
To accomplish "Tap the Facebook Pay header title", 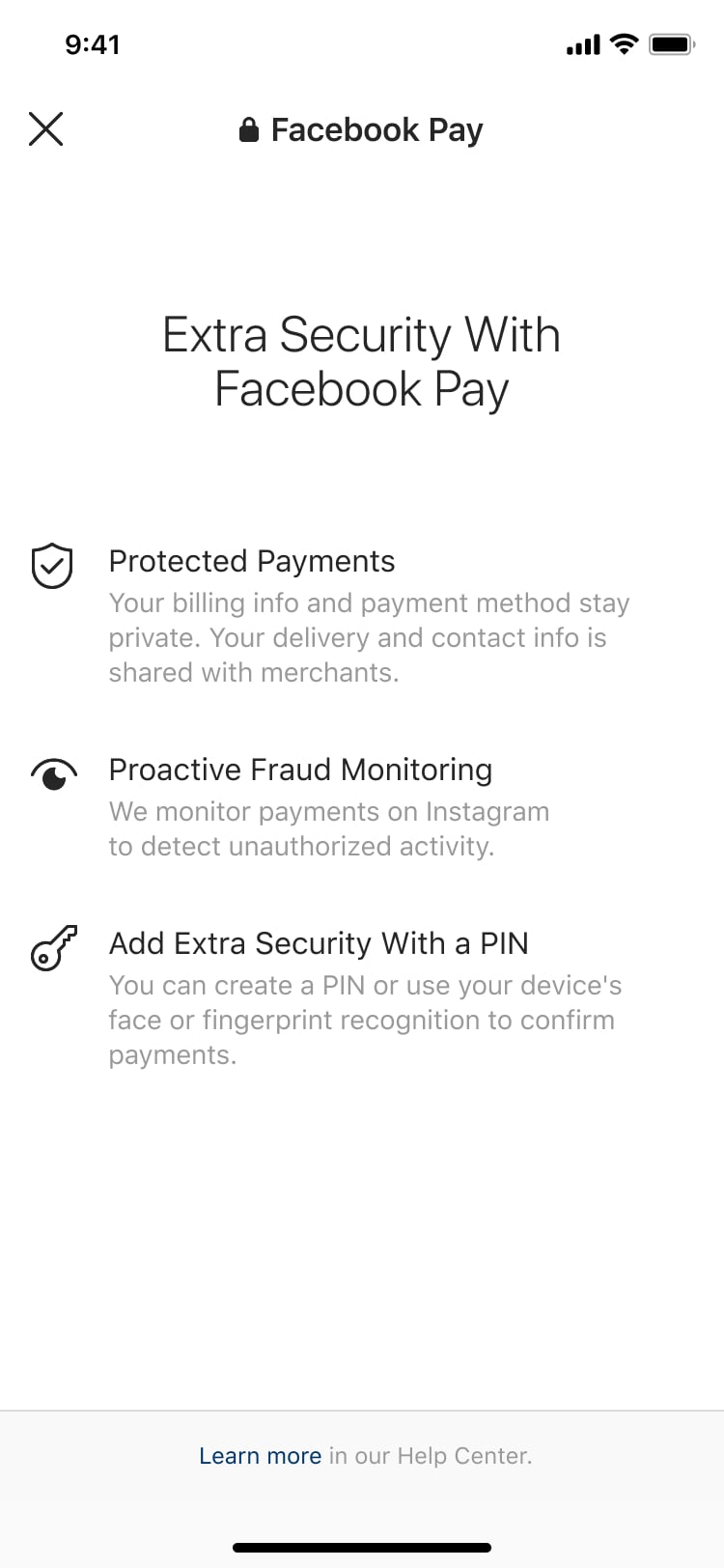I will tap(376, 130).
